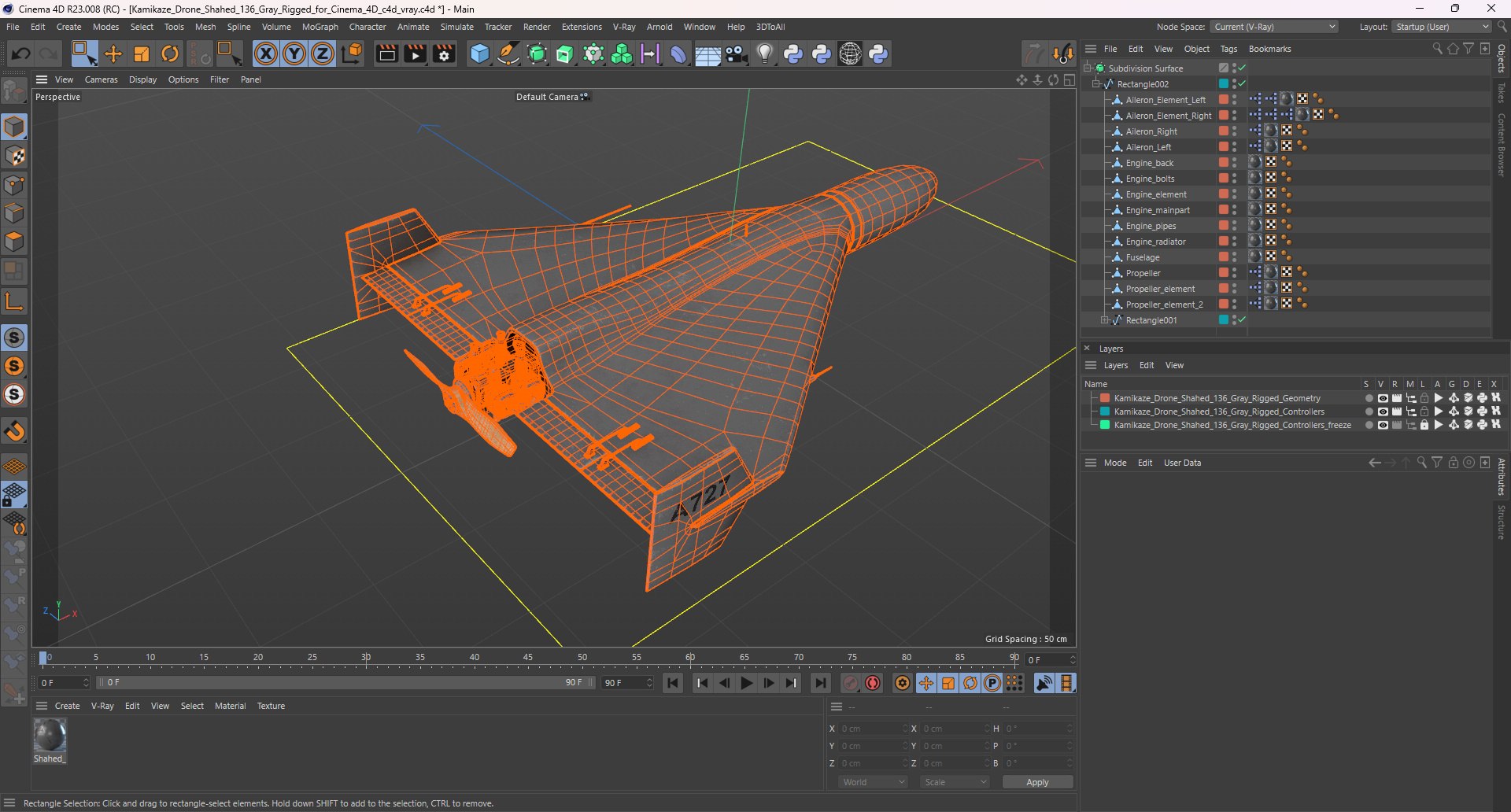This screenshot has height=812, width=1511.
Task: Open the World coordinate system dropdown
Action: (873, 782)
